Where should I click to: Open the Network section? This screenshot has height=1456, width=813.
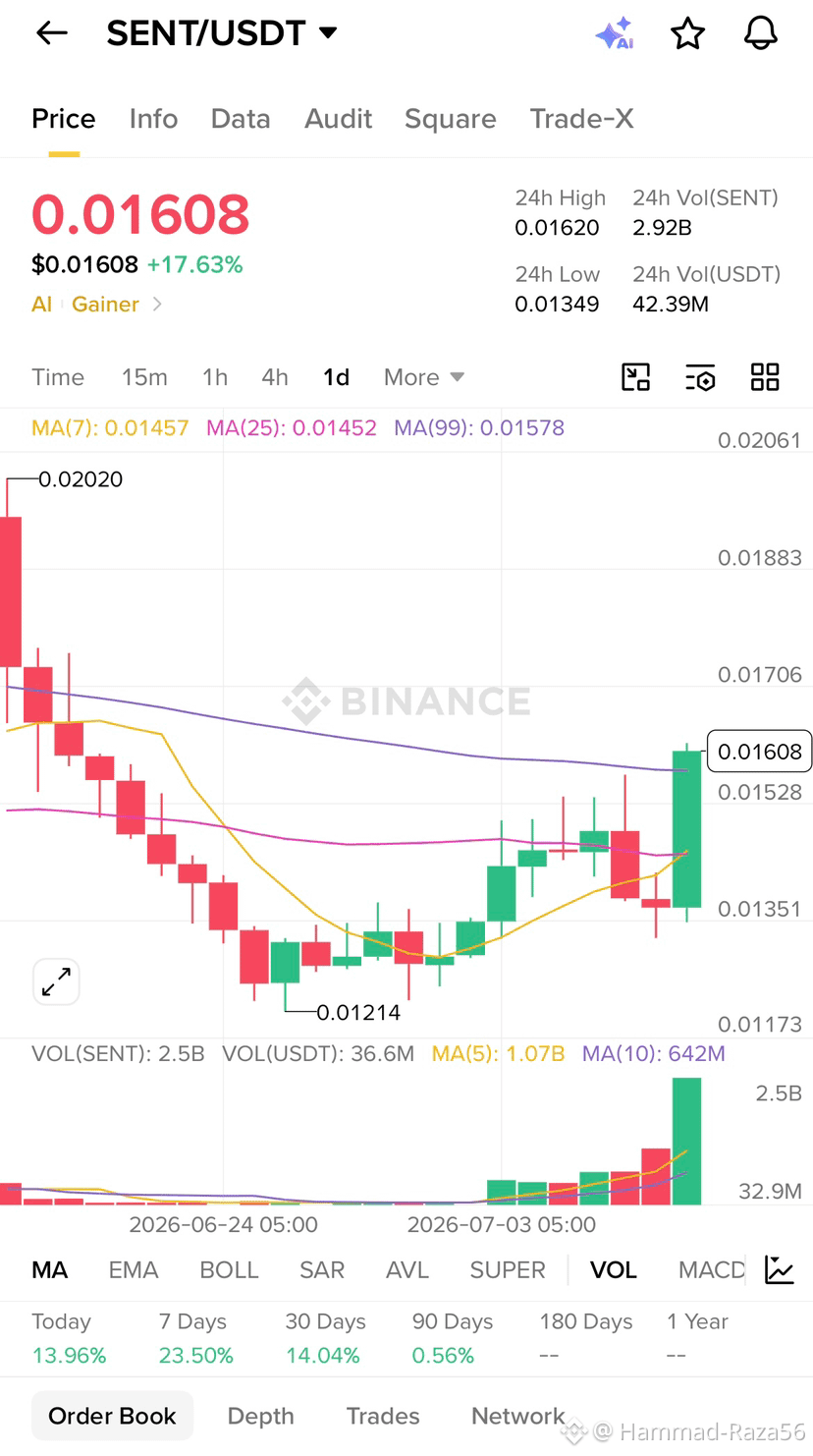[x=518, y=1416]
